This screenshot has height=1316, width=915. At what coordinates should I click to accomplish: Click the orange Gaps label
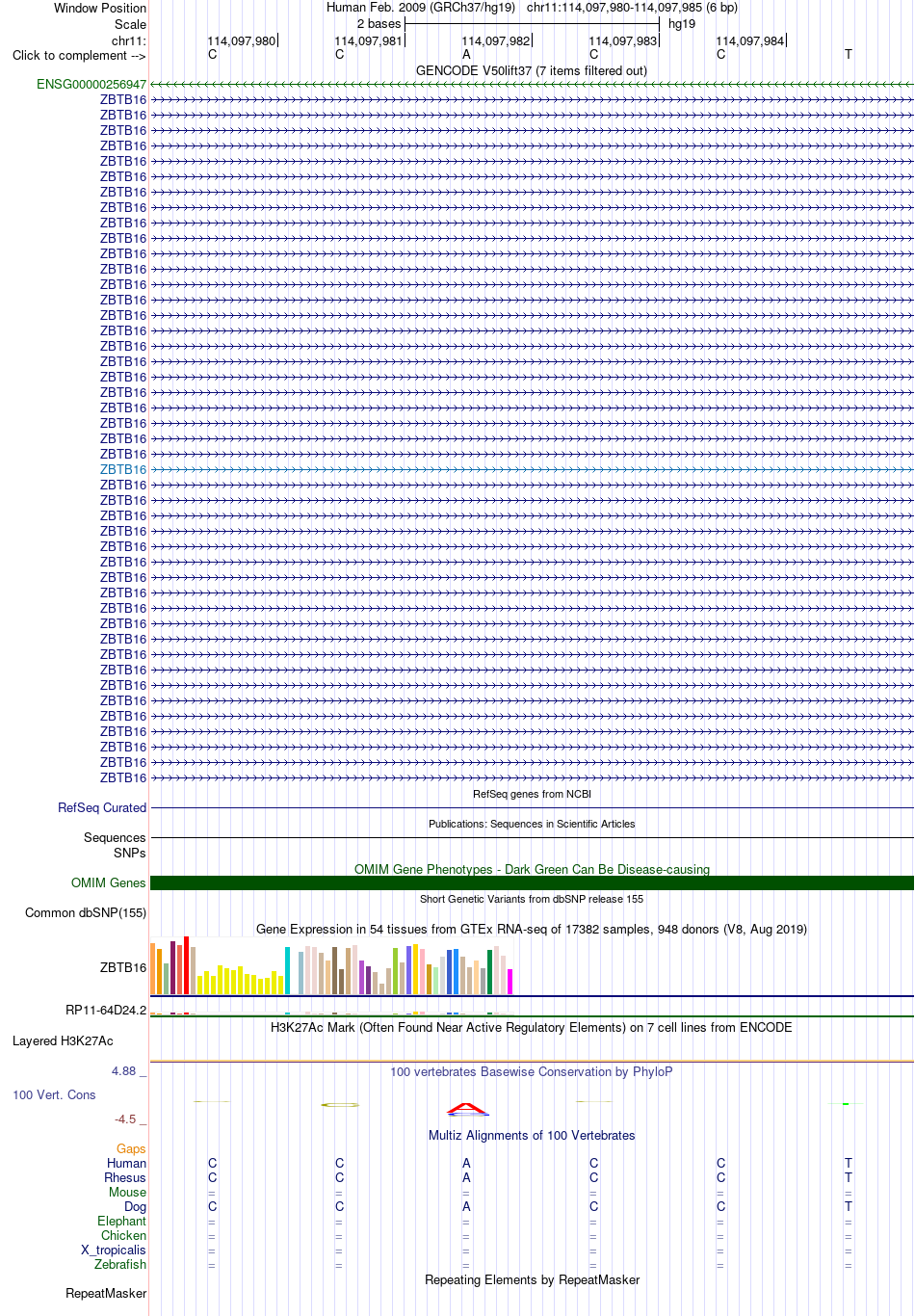click(x=131, y=1149)
